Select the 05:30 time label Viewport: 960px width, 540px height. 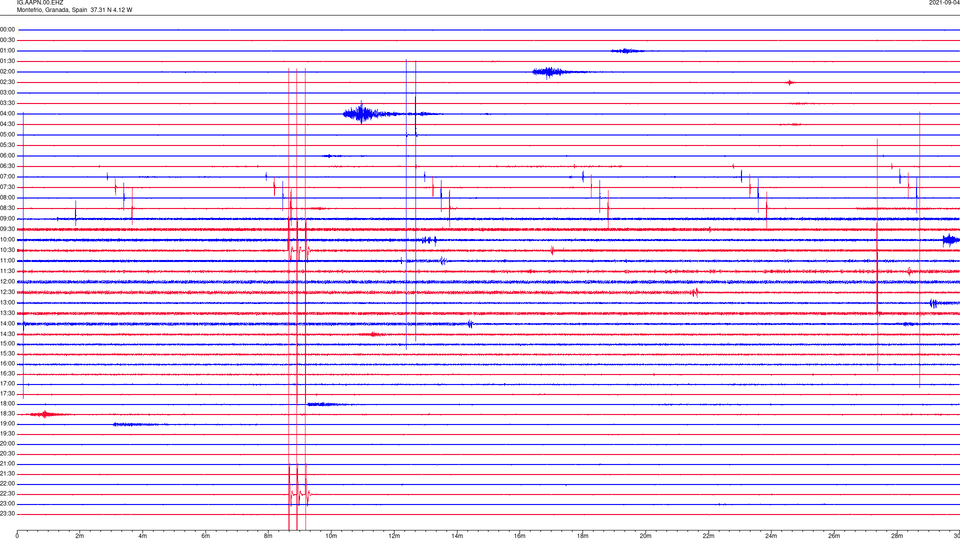tap(7, 145)
